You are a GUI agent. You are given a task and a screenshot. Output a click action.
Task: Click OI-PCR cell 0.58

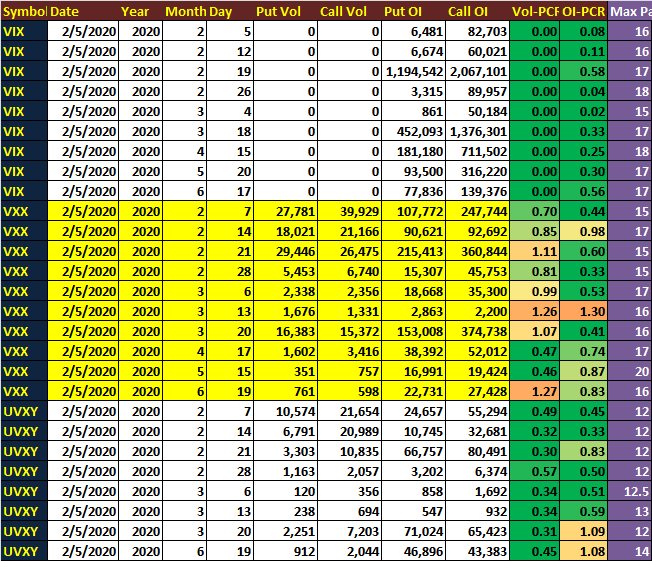point(584,72)
